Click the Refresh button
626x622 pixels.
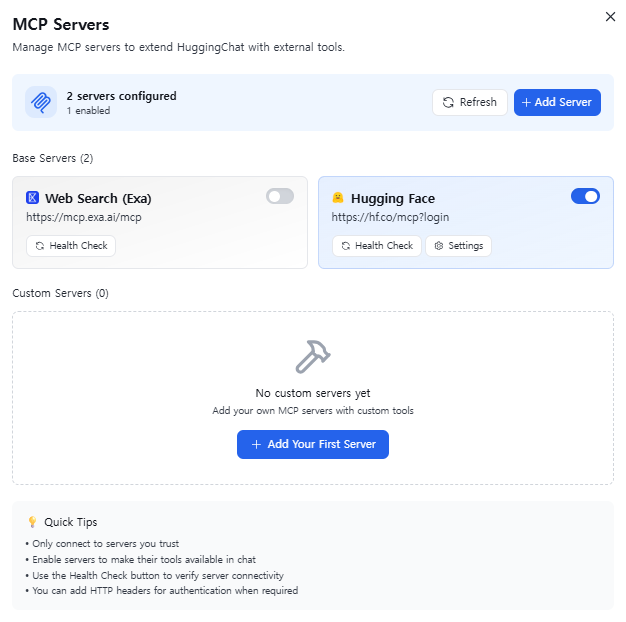[x=470, y=102]
